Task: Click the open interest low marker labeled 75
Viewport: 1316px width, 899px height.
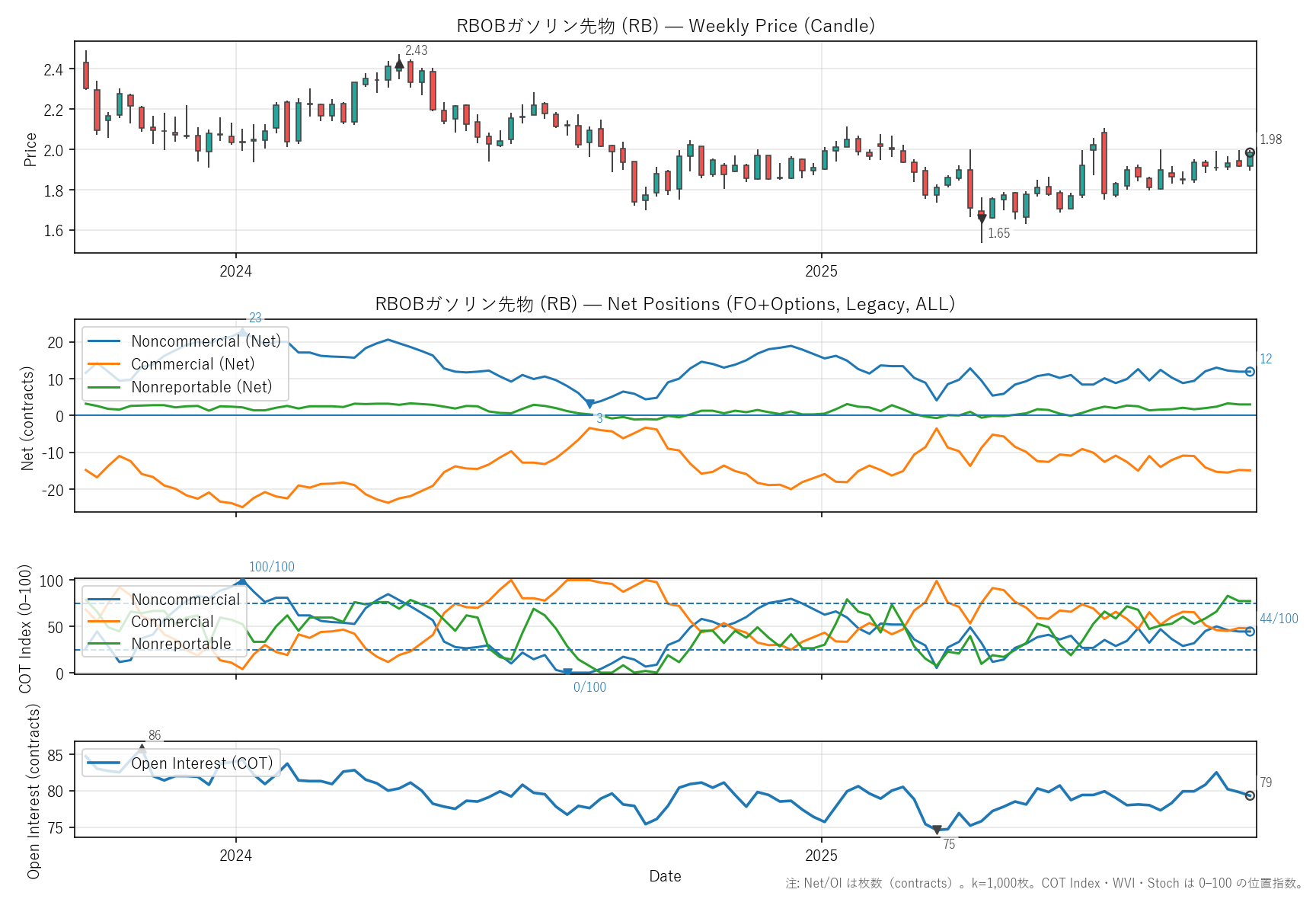Action: tap(937, 830)
